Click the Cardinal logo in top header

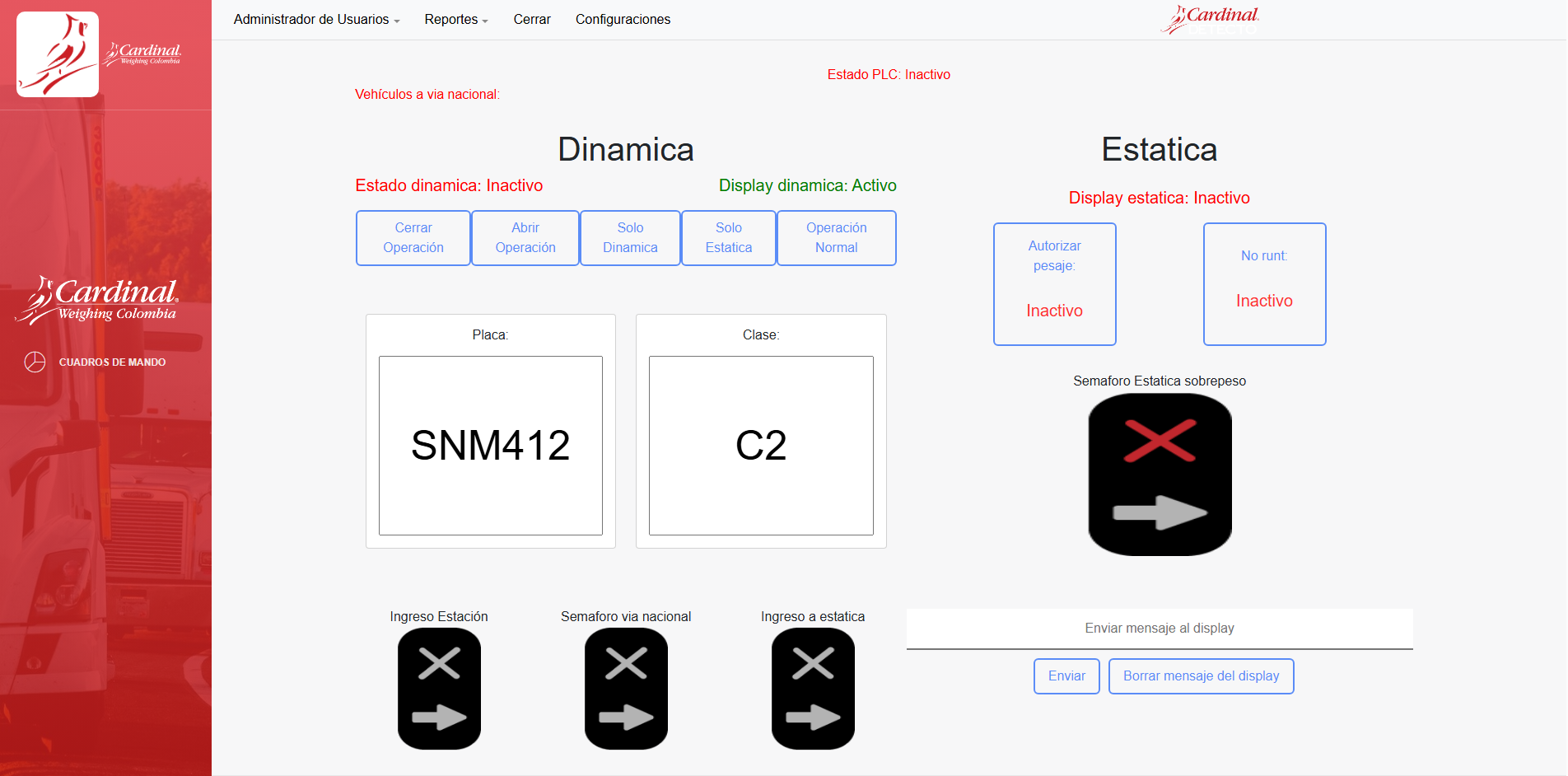tap(1210, 20)
